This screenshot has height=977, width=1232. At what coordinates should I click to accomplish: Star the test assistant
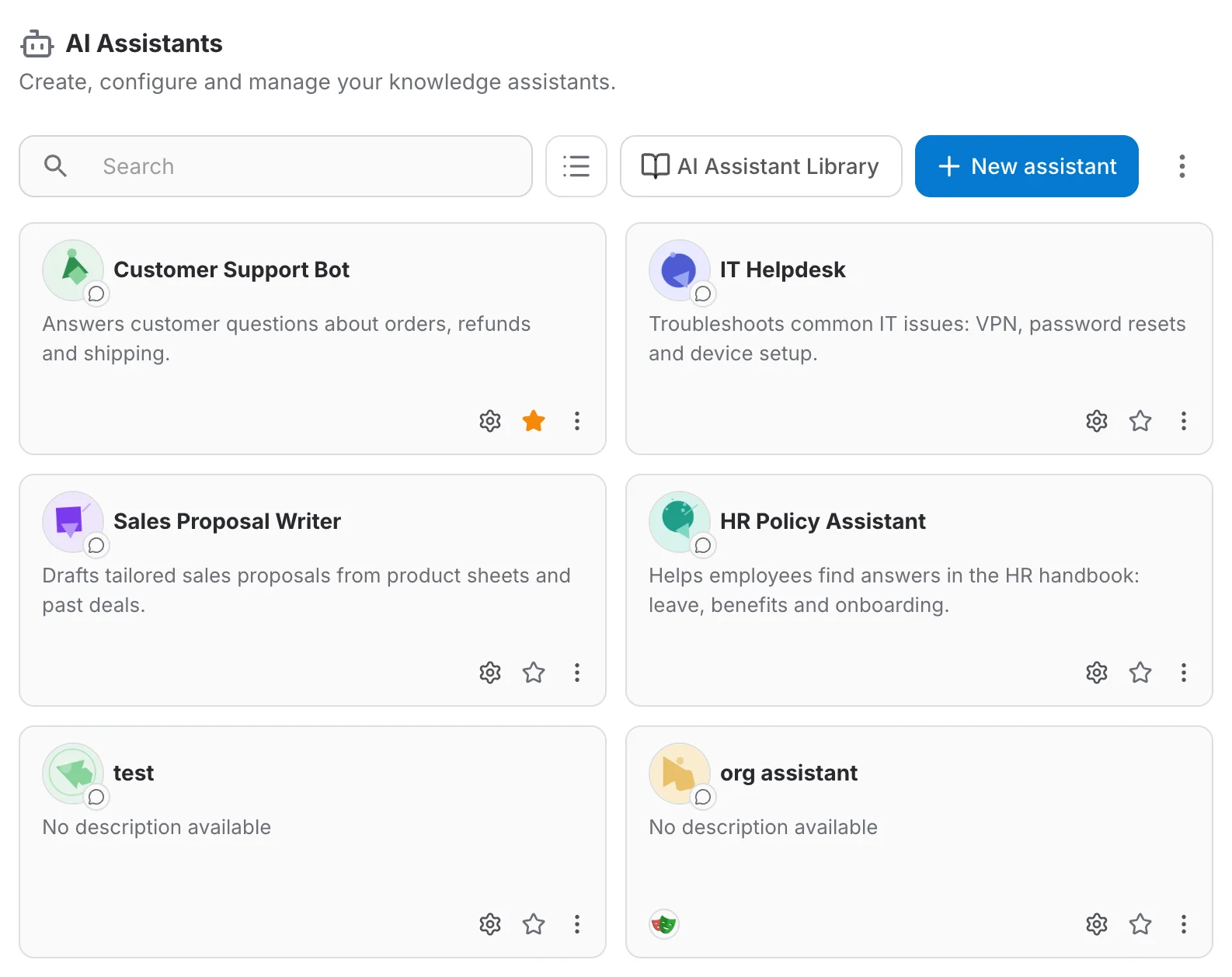coord(534,924)
